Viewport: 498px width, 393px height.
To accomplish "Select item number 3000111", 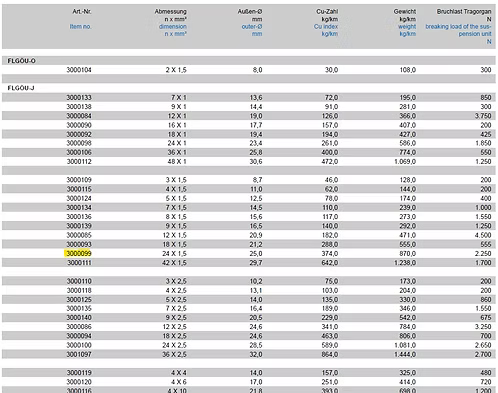I will (79, 263).
